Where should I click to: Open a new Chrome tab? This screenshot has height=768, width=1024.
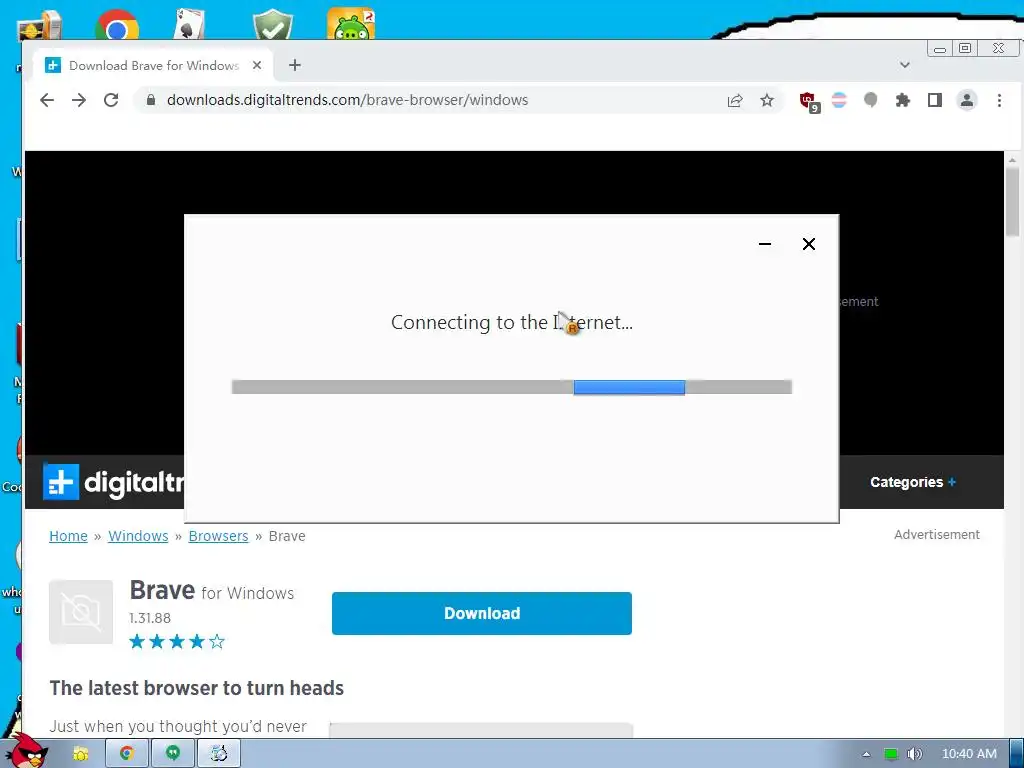(x=295, y=65)
